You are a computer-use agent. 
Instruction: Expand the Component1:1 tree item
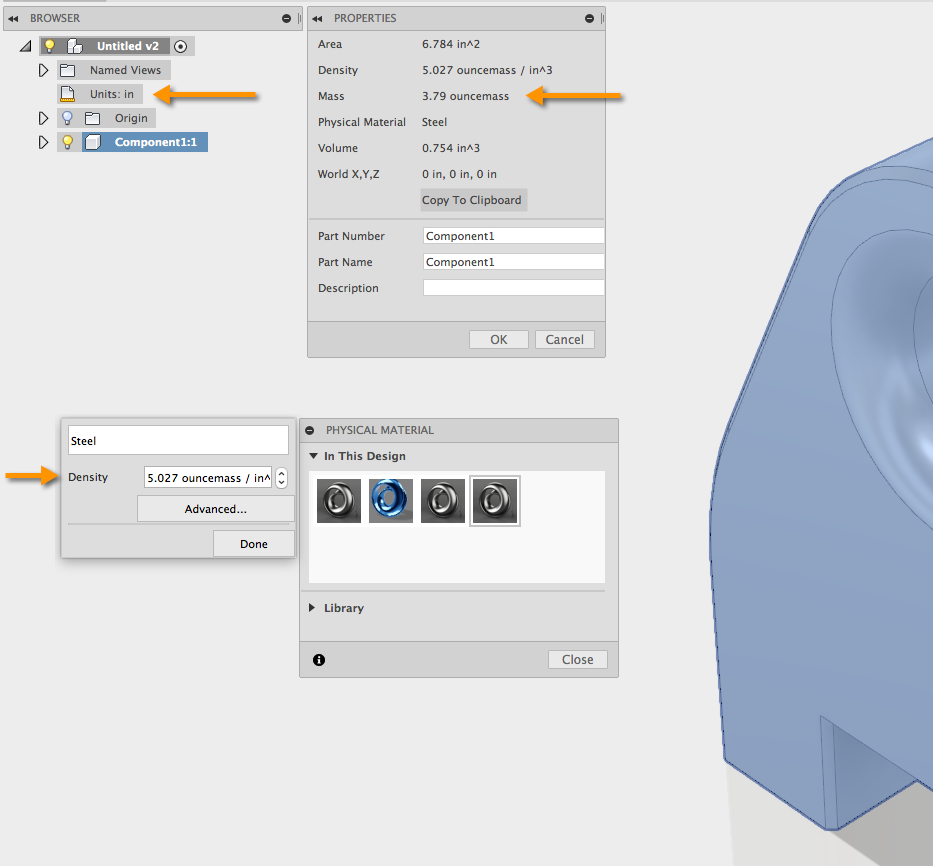(x=41, y=141)
